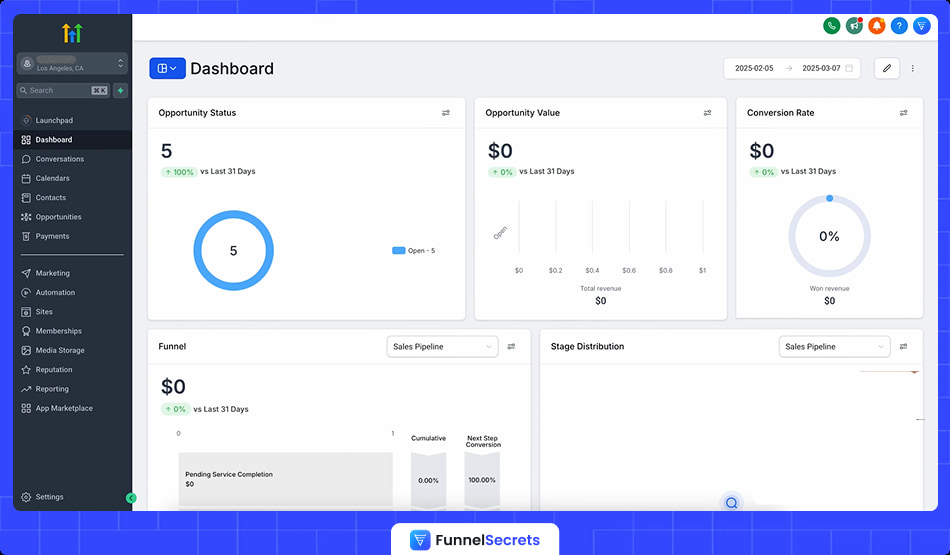Click the HighLevel logo in the sidebar

(x=72, y=33)
